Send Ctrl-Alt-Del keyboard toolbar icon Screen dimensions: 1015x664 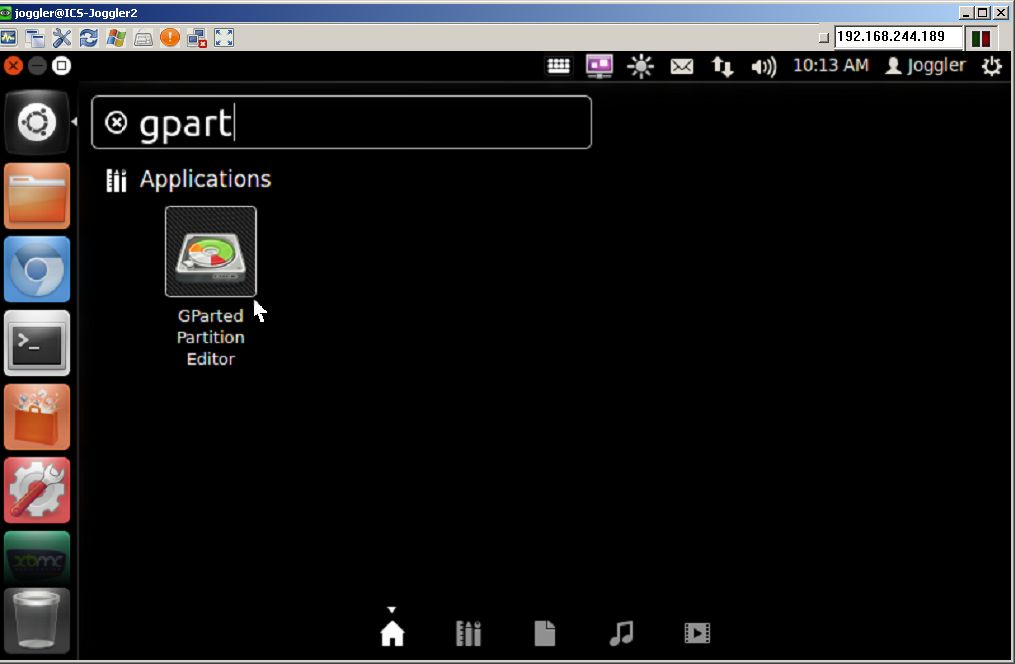143,39
